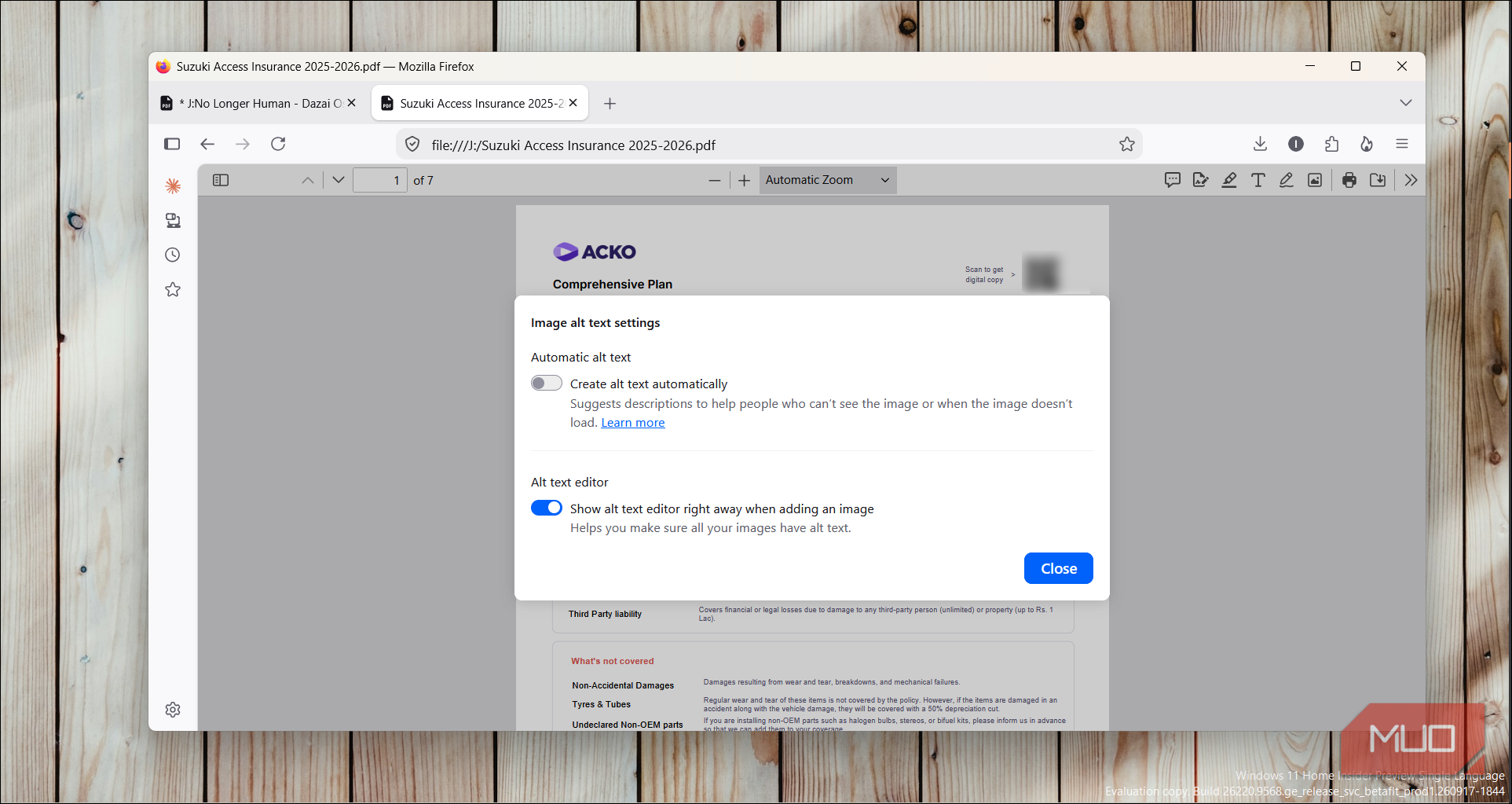Zoom in on the PDF
Viewport: 1512px width, 804px height.
point(744,180)
